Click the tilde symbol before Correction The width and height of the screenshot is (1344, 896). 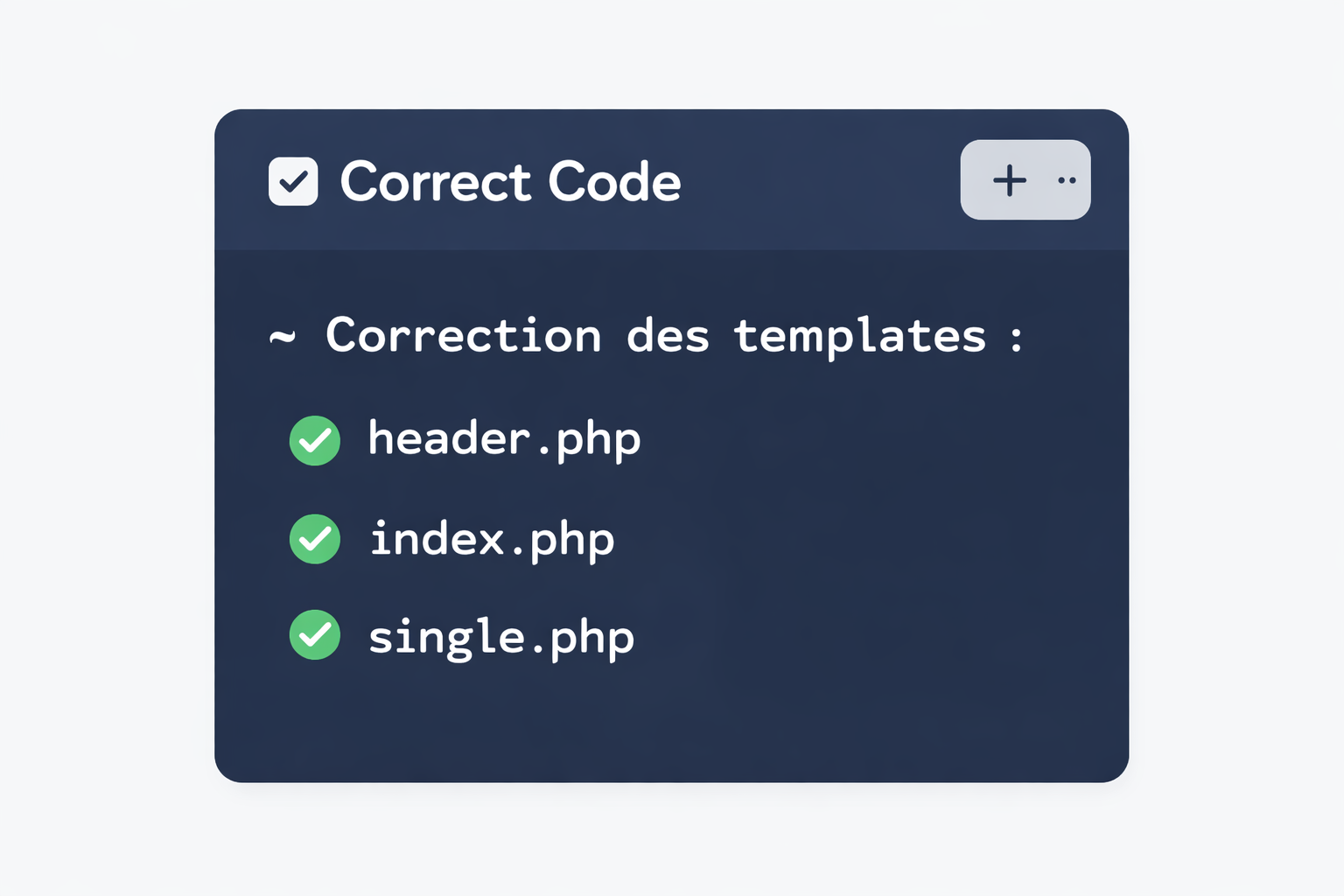282,336
